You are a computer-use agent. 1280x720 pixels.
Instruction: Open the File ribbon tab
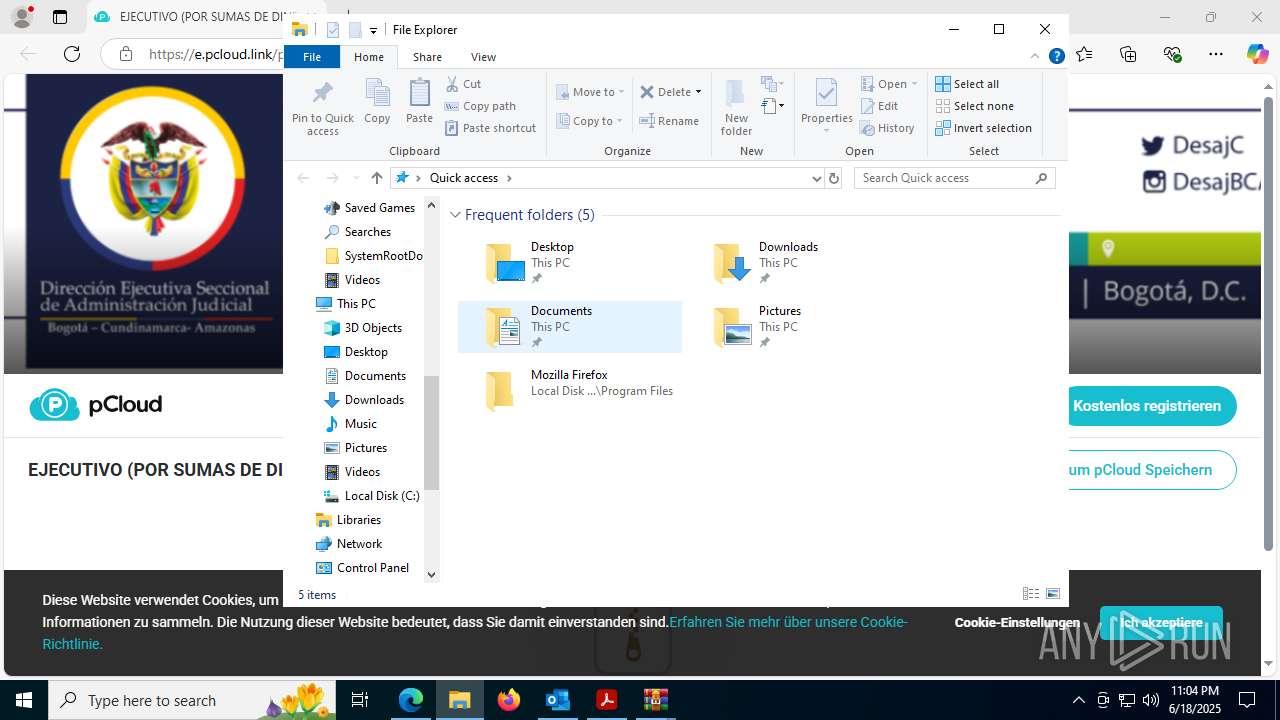point(312,57)
